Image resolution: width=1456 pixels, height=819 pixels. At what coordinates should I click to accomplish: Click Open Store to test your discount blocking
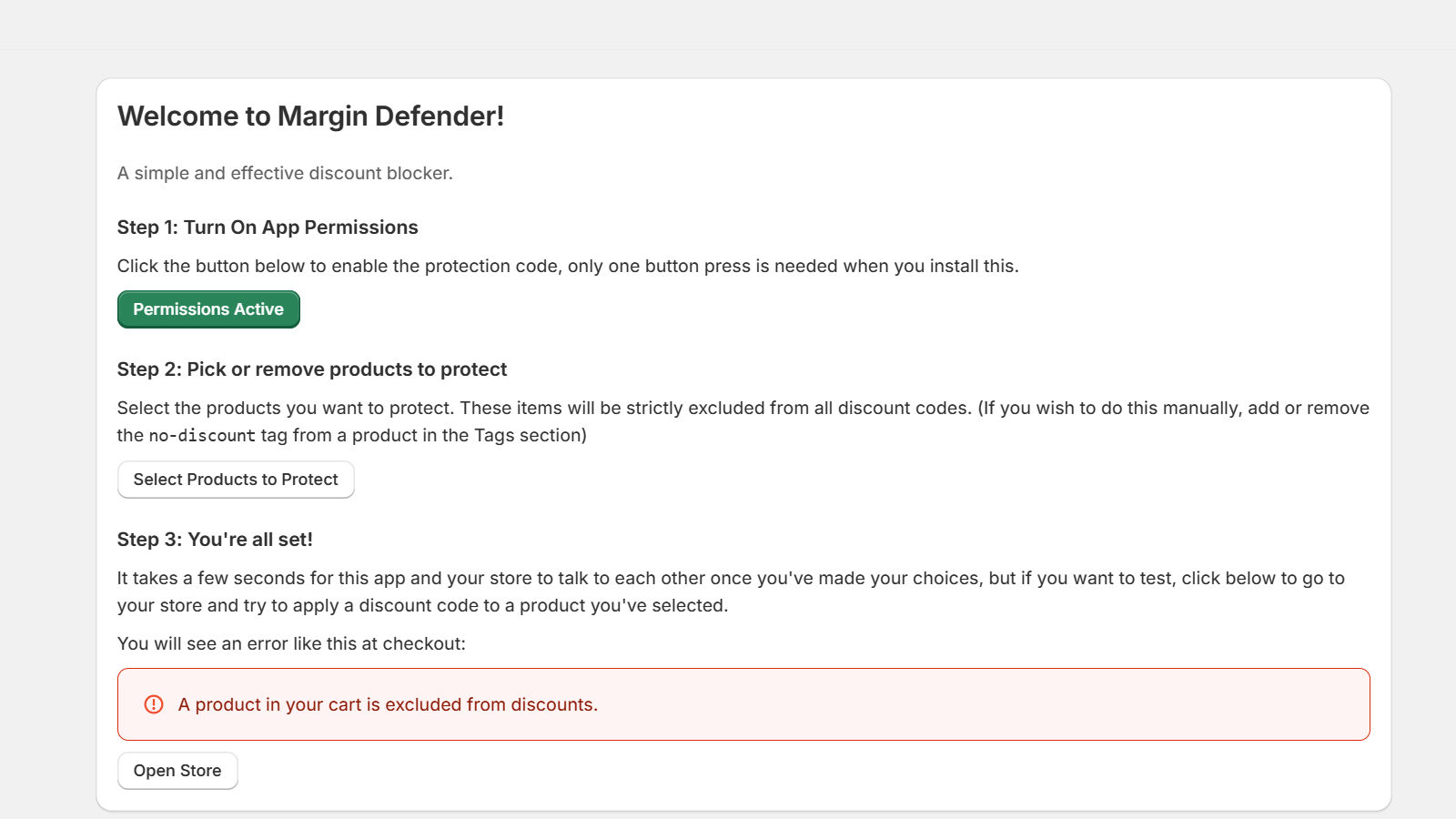tap(177, 770)
